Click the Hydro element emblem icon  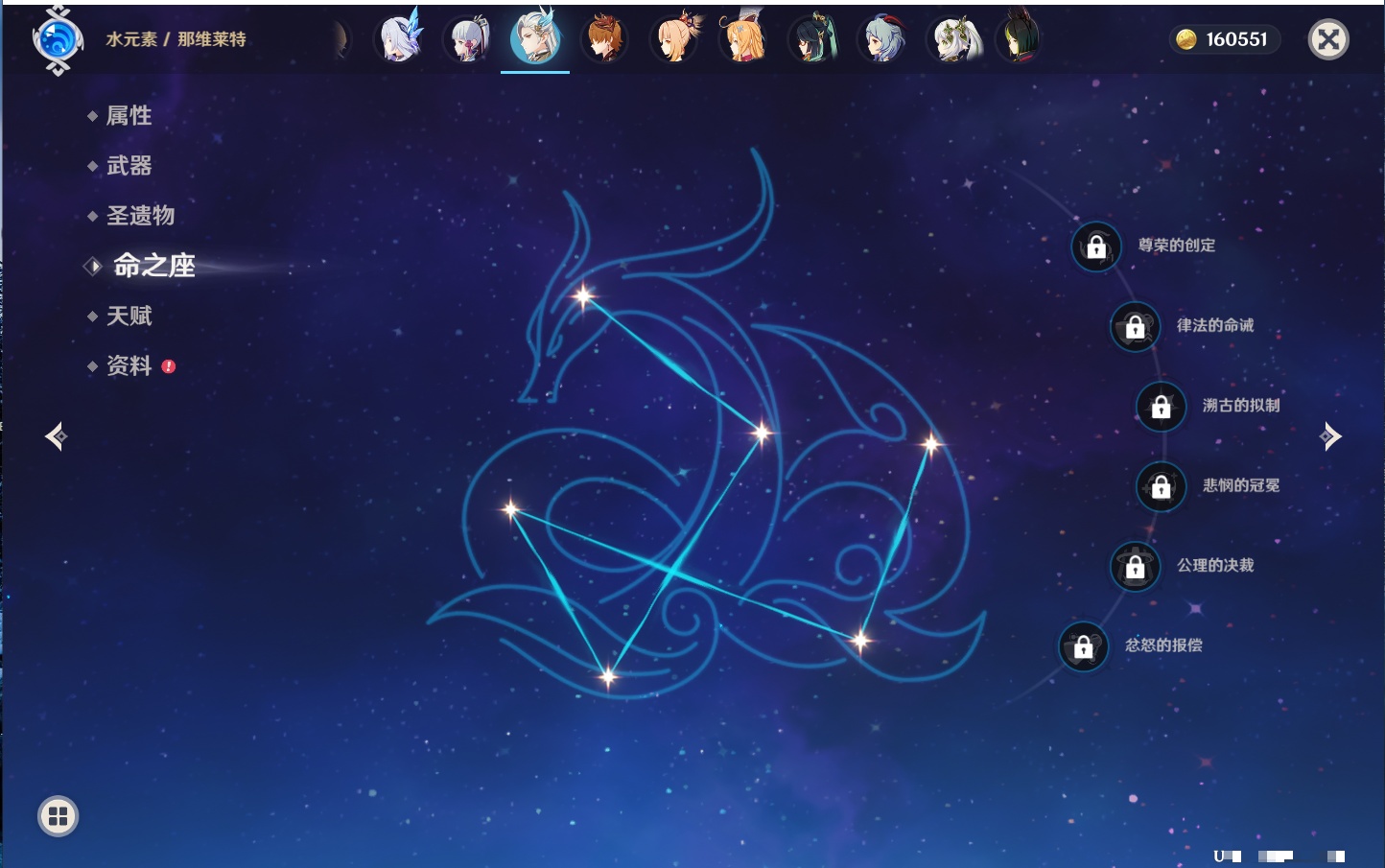[58, 40]
